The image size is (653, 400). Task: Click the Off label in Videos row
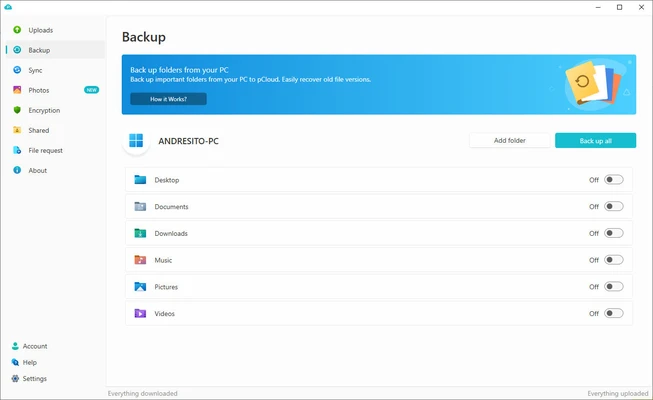pyautogui.click(x=594, y=313)
